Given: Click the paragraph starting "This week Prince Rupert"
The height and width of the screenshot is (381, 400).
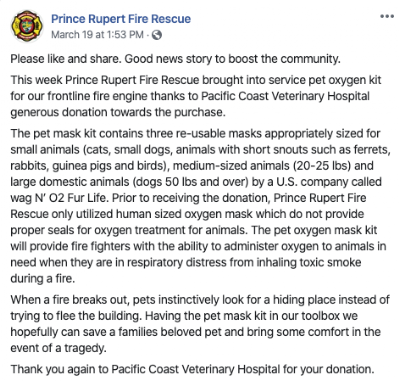Looking at the screenshot, I should point(196,96).
